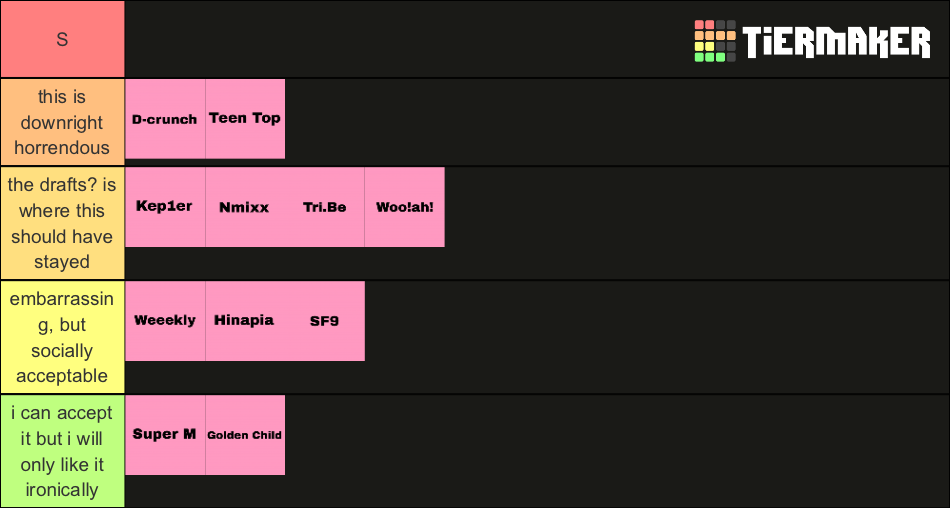Click the 'this is downright horrendous' tier label

point(62,122)
